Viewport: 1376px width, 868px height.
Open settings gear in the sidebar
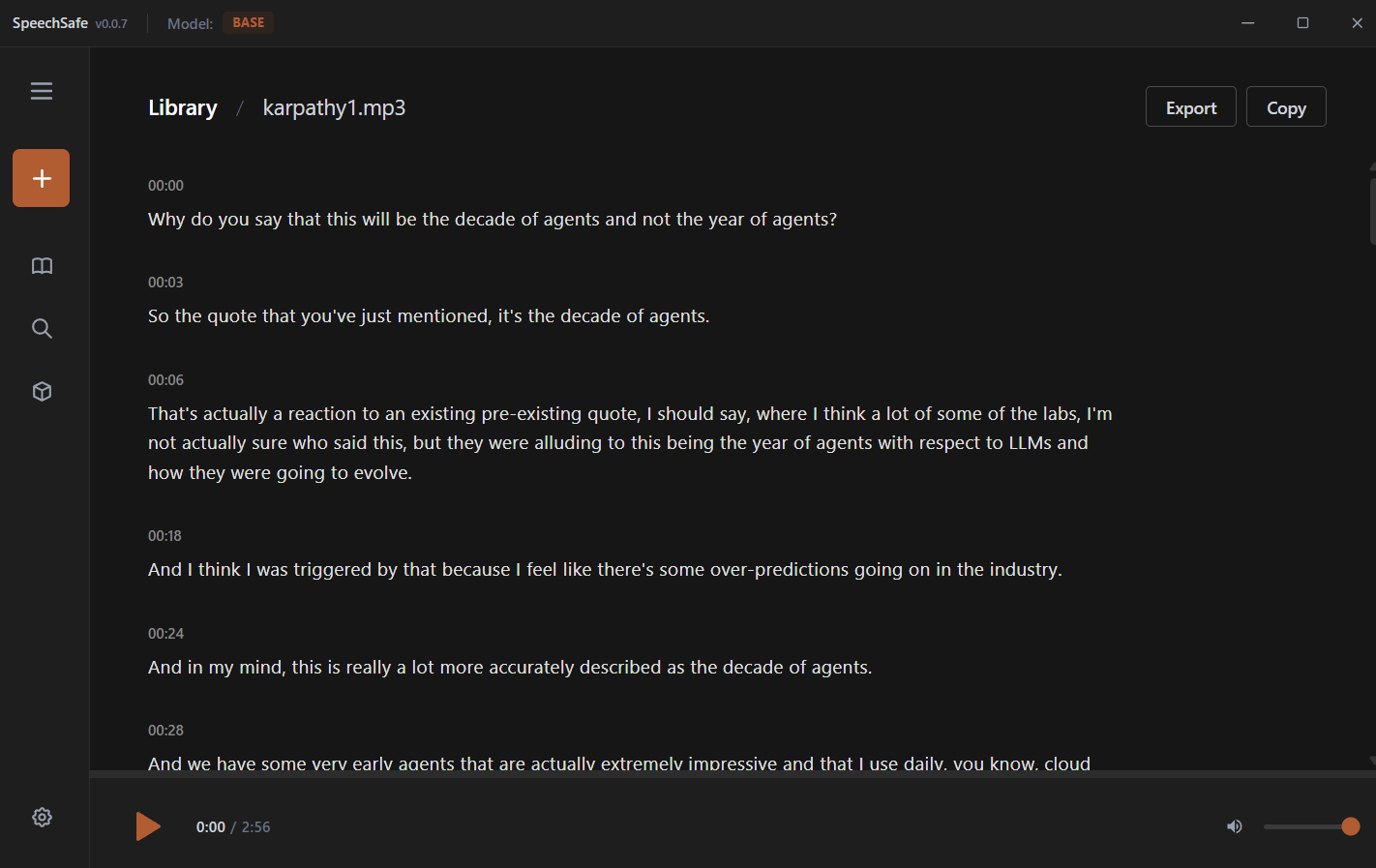[42, 817]
